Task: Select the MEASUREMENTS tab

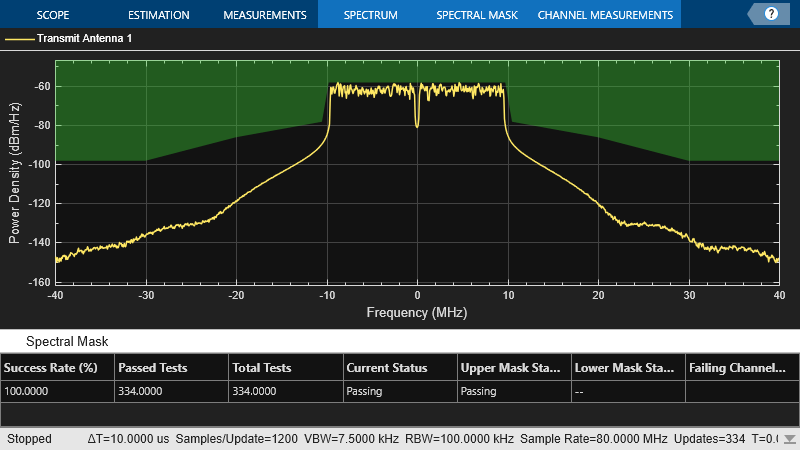Action: point(264,15)
